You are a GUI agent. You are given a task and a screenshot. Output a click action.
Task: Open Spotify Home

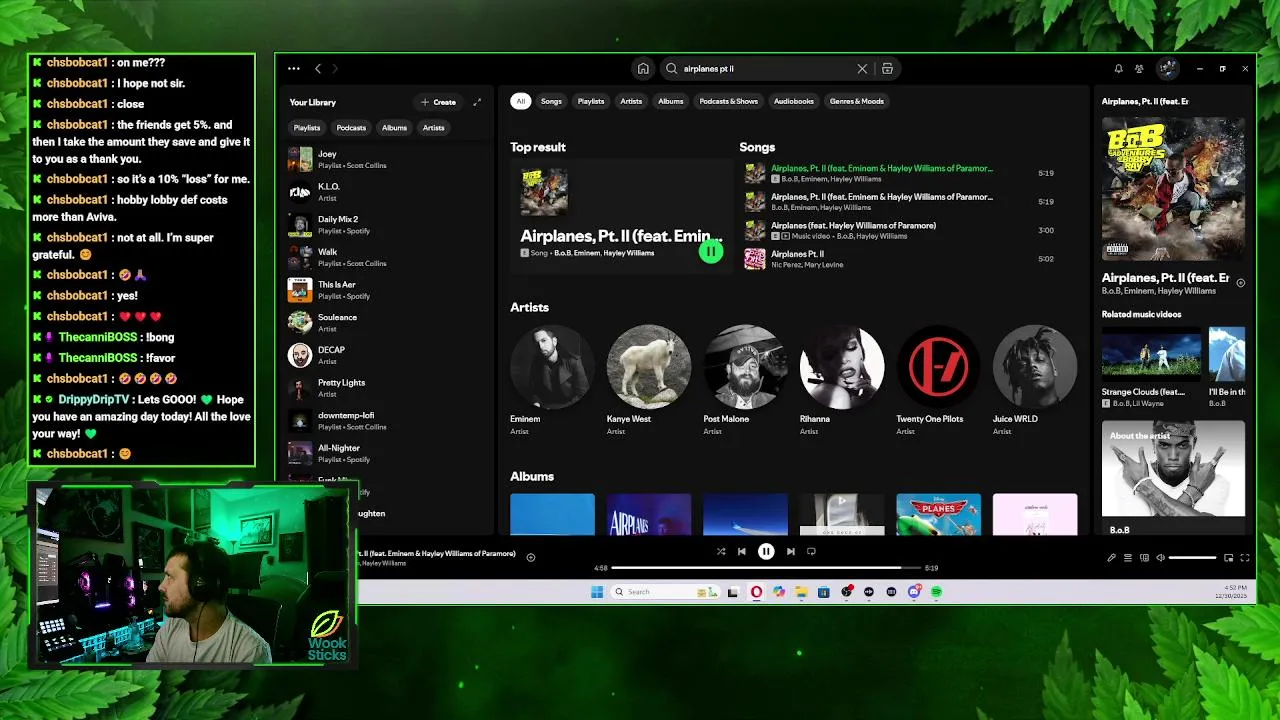click(x=643, y=69)
